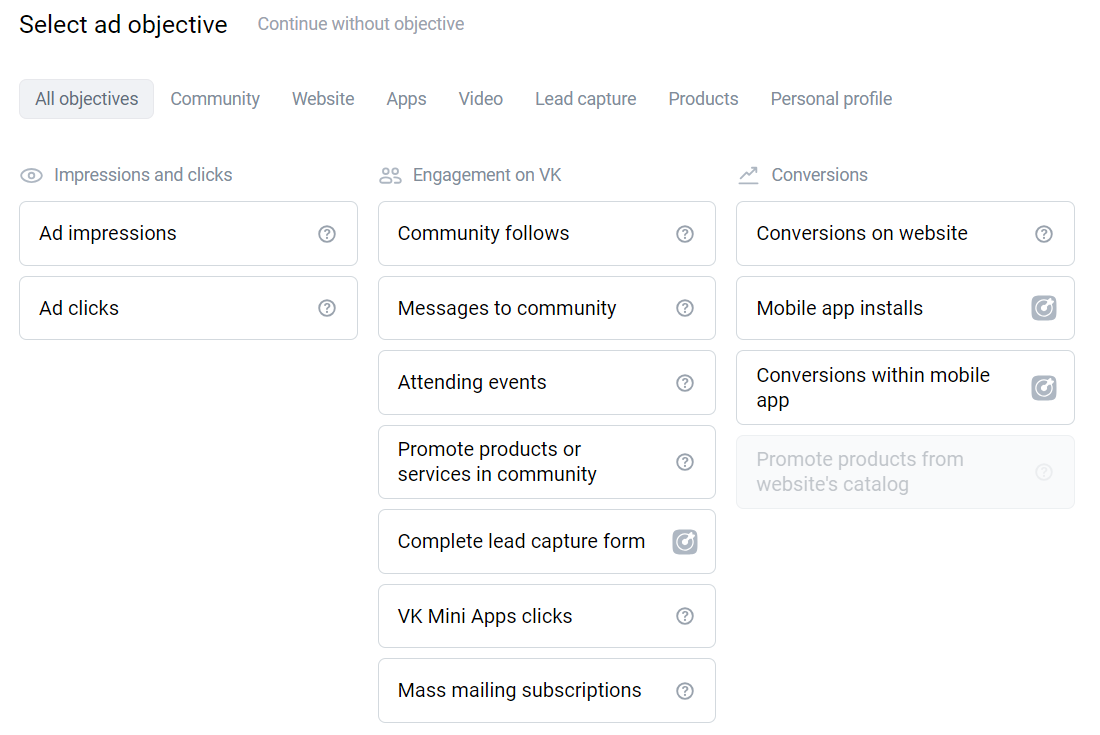Image resolution: width=1100 pixels, height=735 pixels.
Task: Choose Promote products or services in community
Action: (546, 462)
